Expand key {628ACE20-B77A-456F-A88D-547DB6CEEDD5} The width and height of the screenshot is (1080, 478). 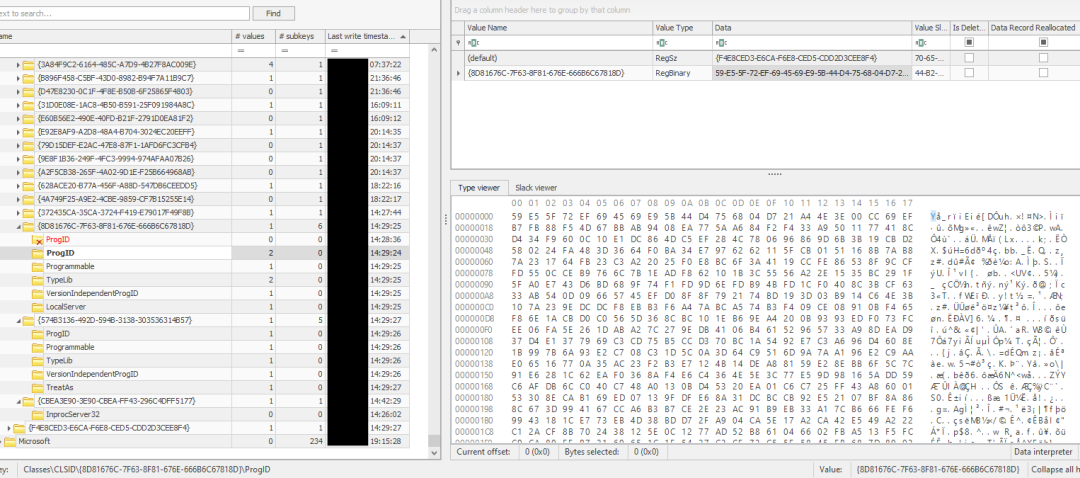(18, 185)
